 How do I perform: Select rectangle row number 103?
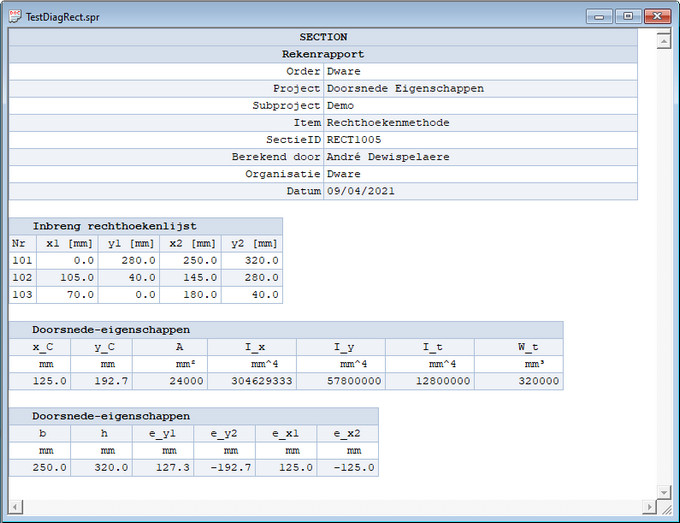tap(22, 295)
